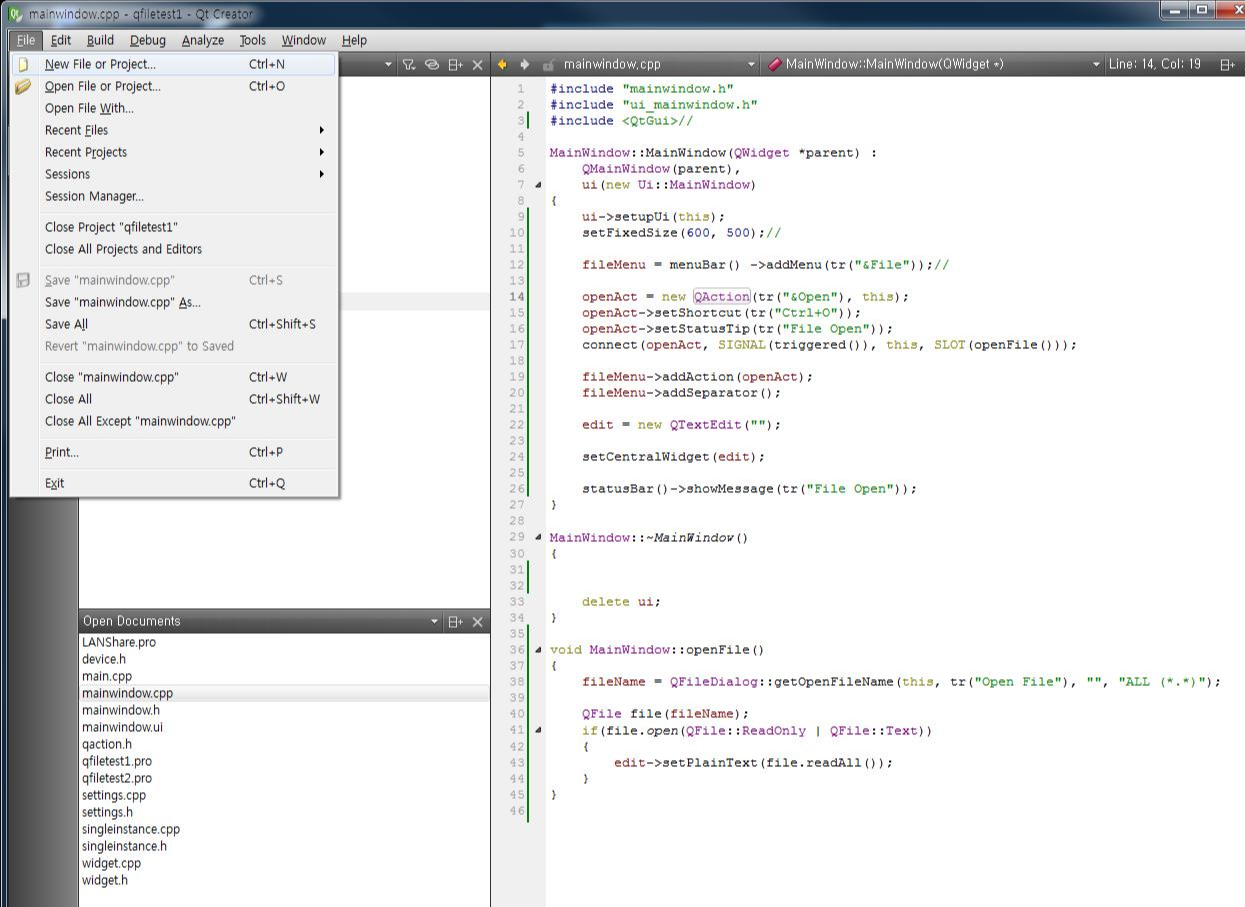
Task: Open the side pane view selector dropdown
Action: click(389, 64)
